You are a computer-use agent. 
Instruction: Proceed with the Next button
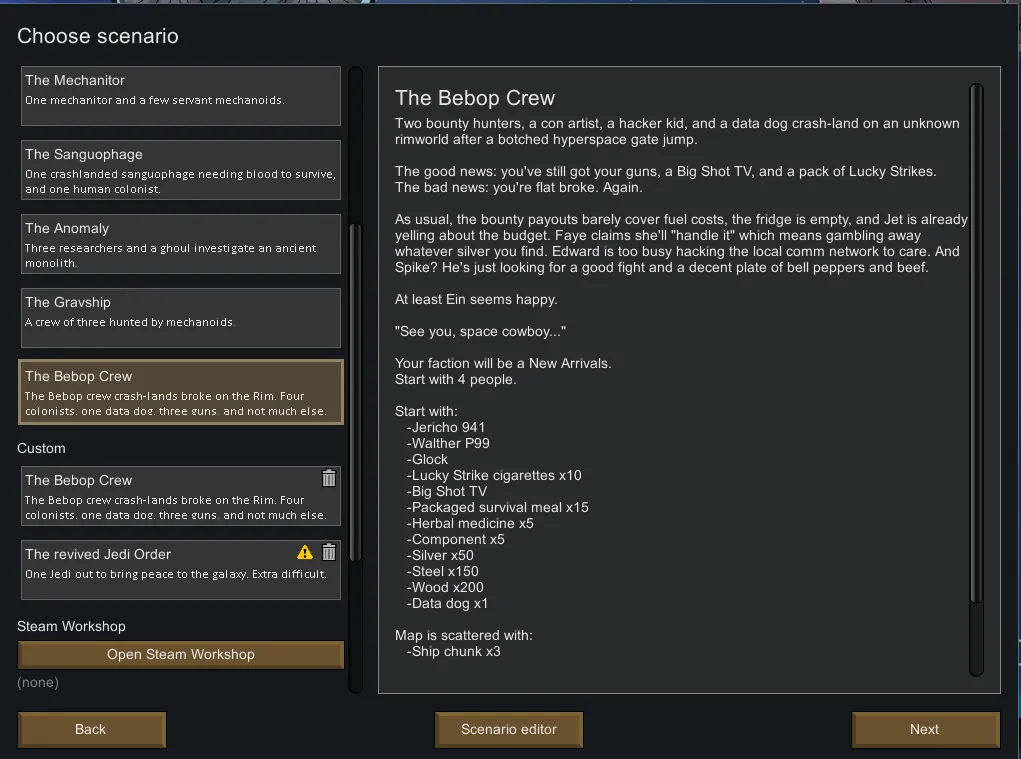[x=925, y=729]
